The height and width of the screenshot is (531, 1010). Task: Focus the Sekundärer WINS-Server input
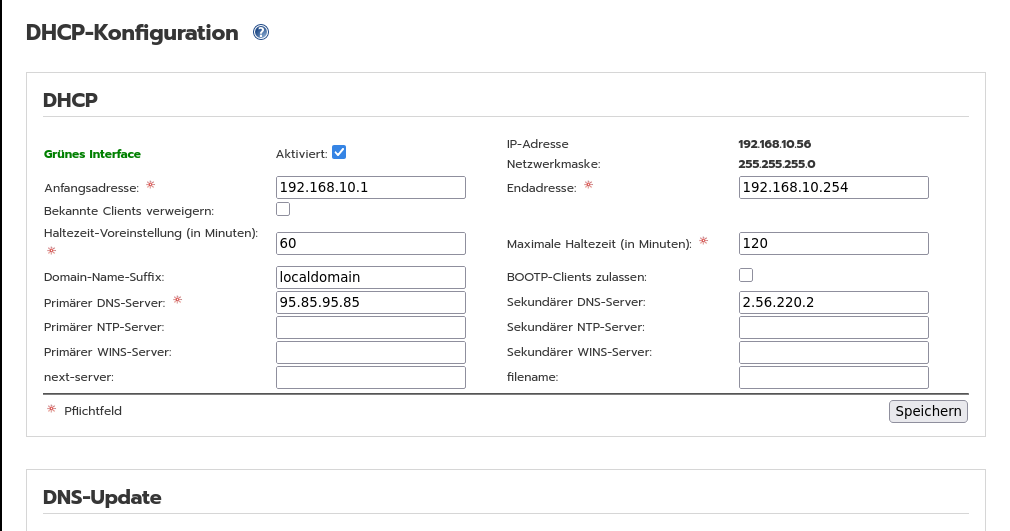tap(833, 352)
